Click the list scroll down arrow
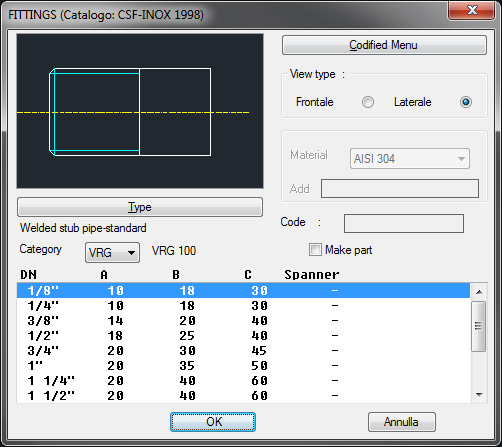This screenshot has width=502, height=447. (479, 395)
